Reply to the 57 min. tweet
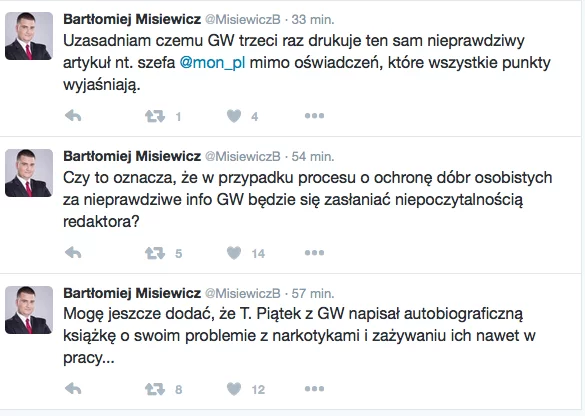 pyautogui.click(x=73, y=389)
